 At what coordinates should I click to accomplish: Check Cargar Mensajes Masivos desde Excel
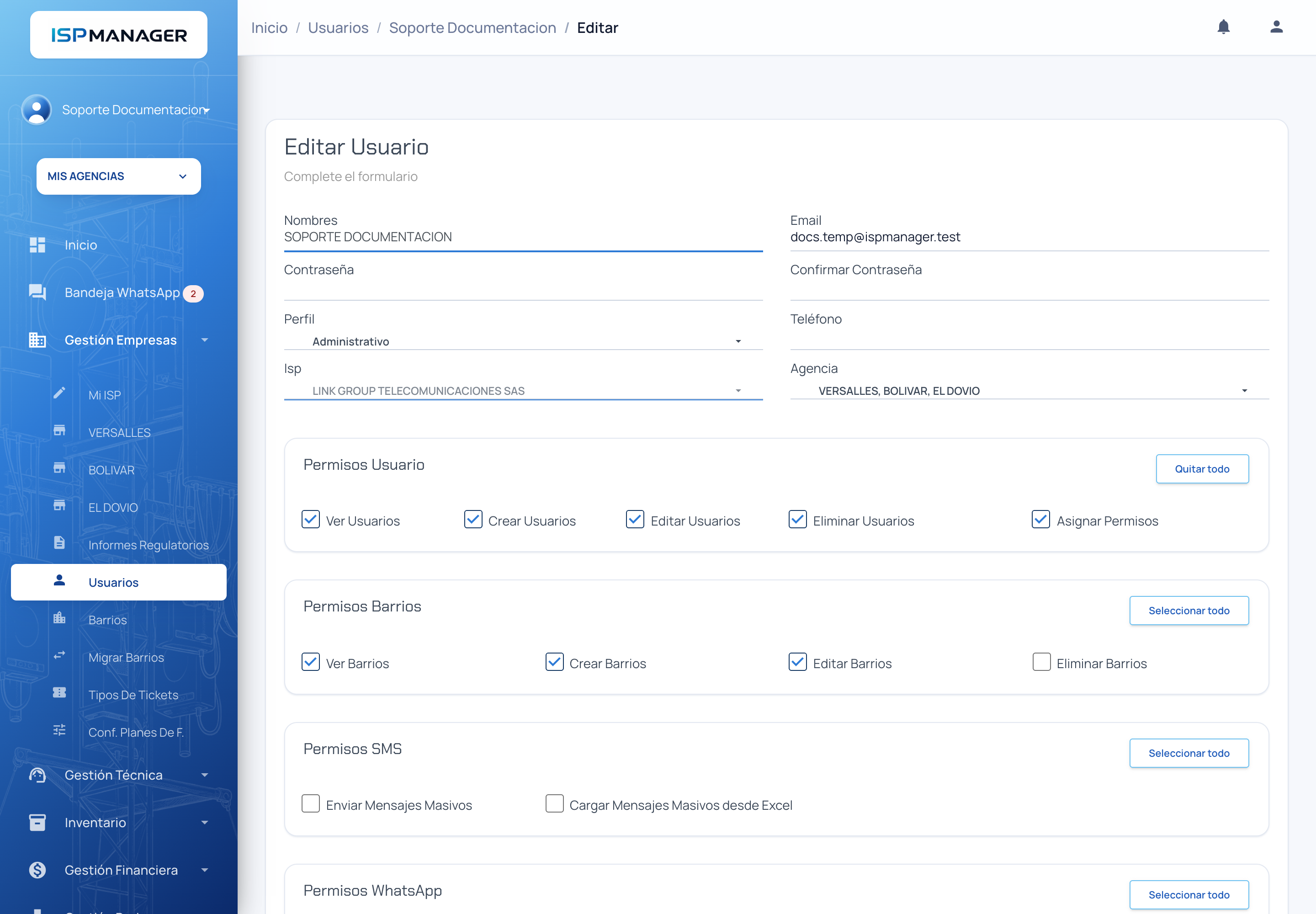click(554, 803)
